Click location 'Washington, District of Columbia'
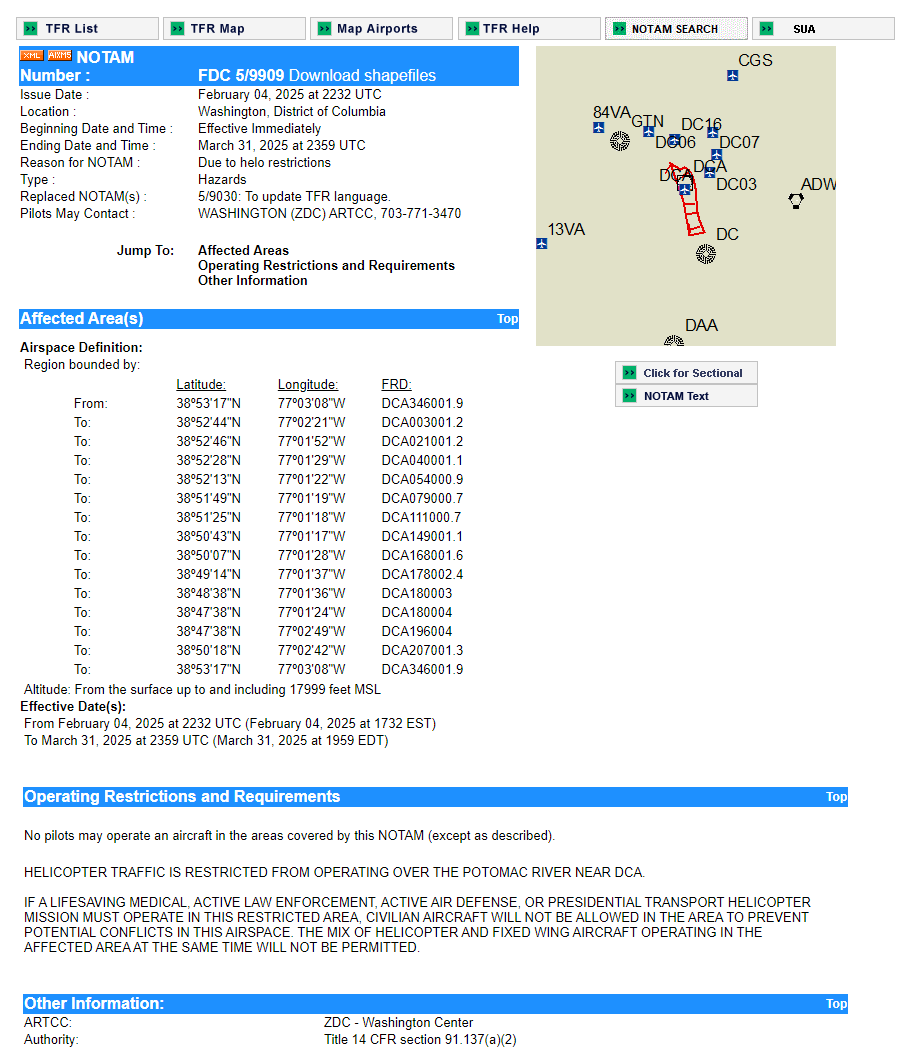The image size is (904, 1058). coord(291,111)
